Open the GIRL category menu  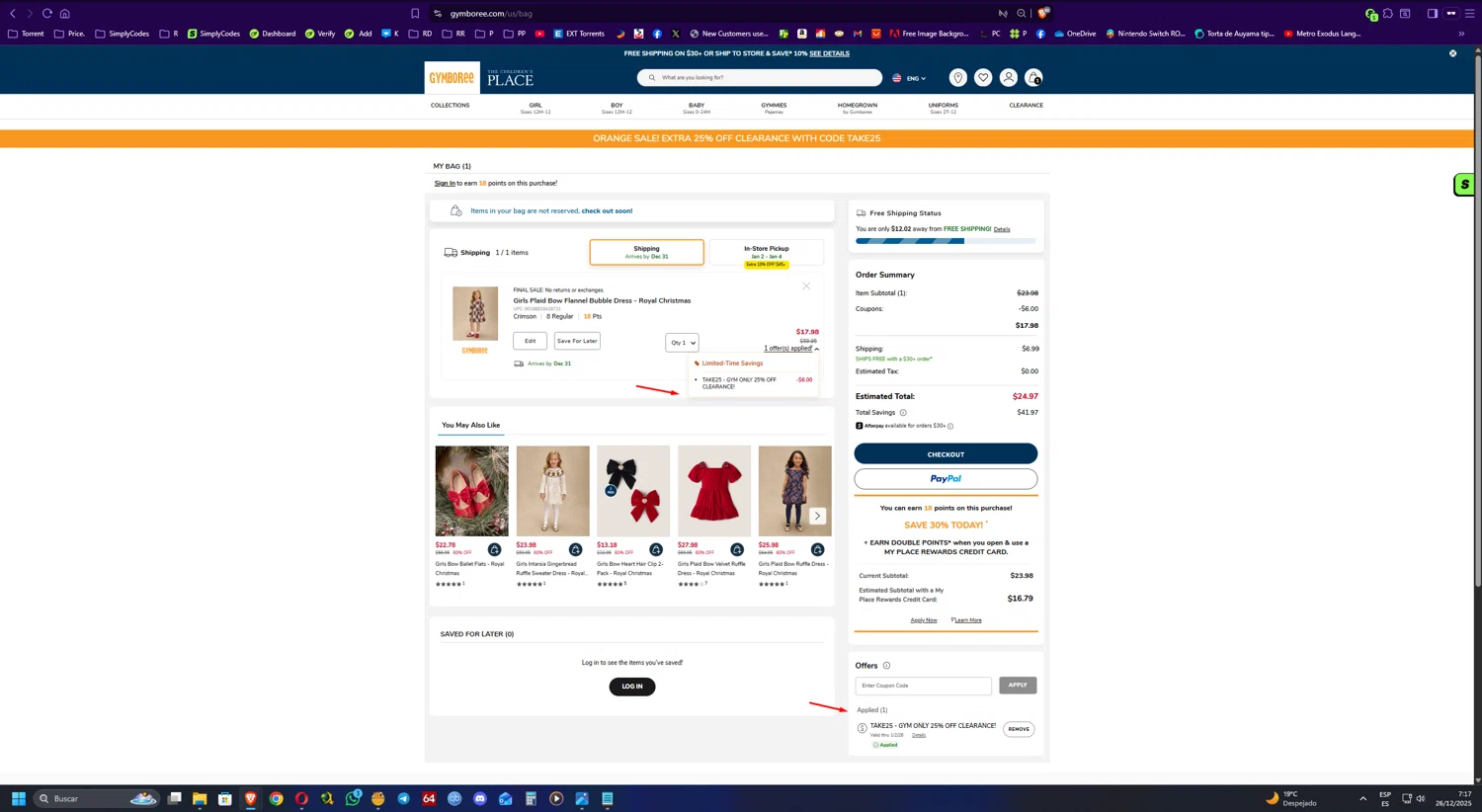click(535, 108)
